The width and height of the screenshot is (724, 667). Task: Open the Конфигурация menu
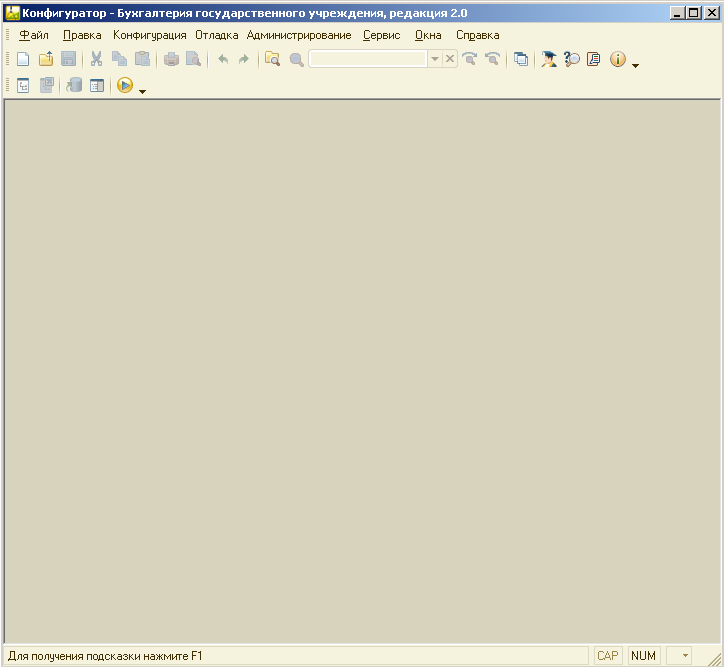(150, 35)
